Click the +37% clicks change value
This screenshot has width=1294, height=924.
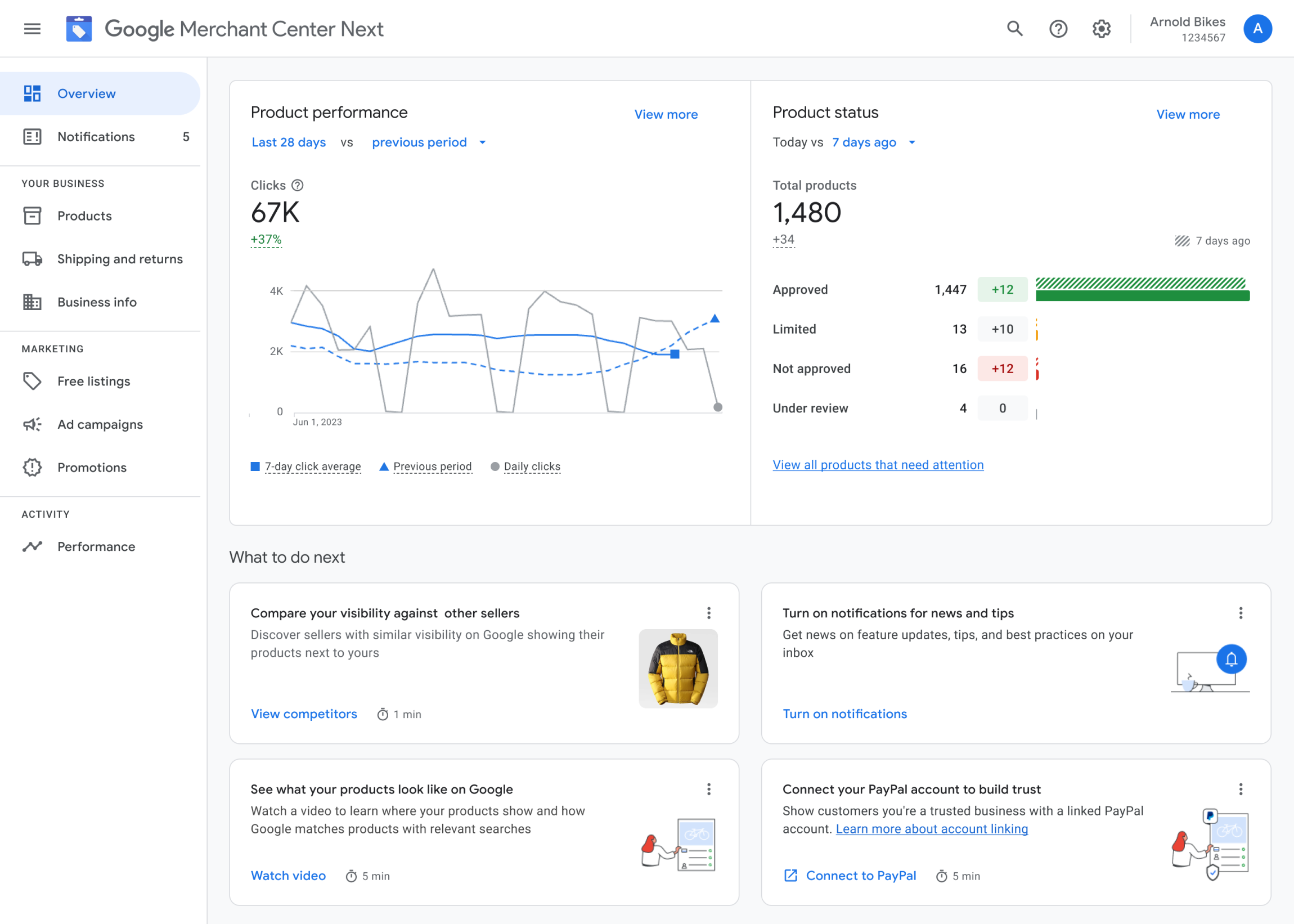(x=266, y=240)
